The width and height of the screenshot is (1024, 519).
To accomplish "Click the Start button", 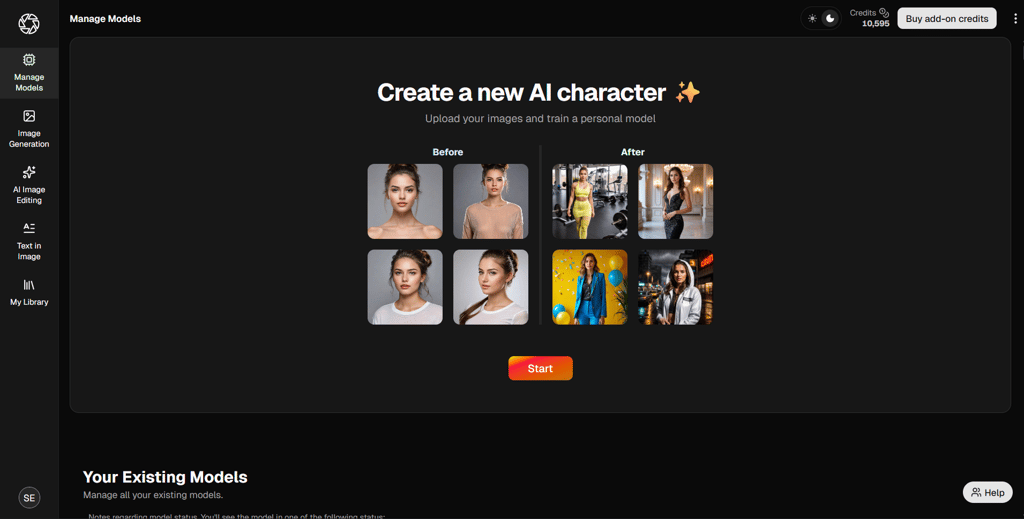I will 540,368.
